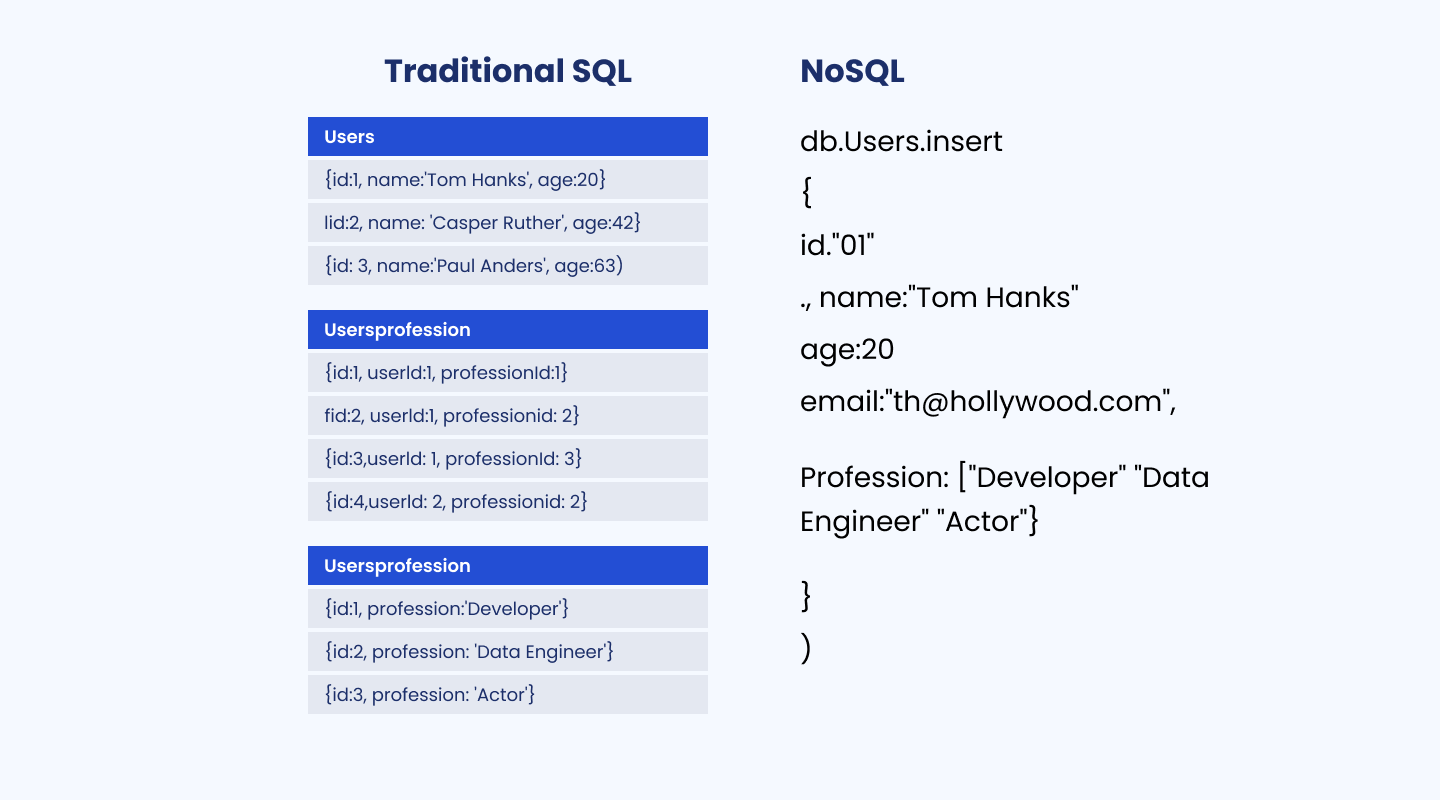Click the 'NoSQL' heading
Screen dimensions: 1440x800
click(x=852, y=71)
